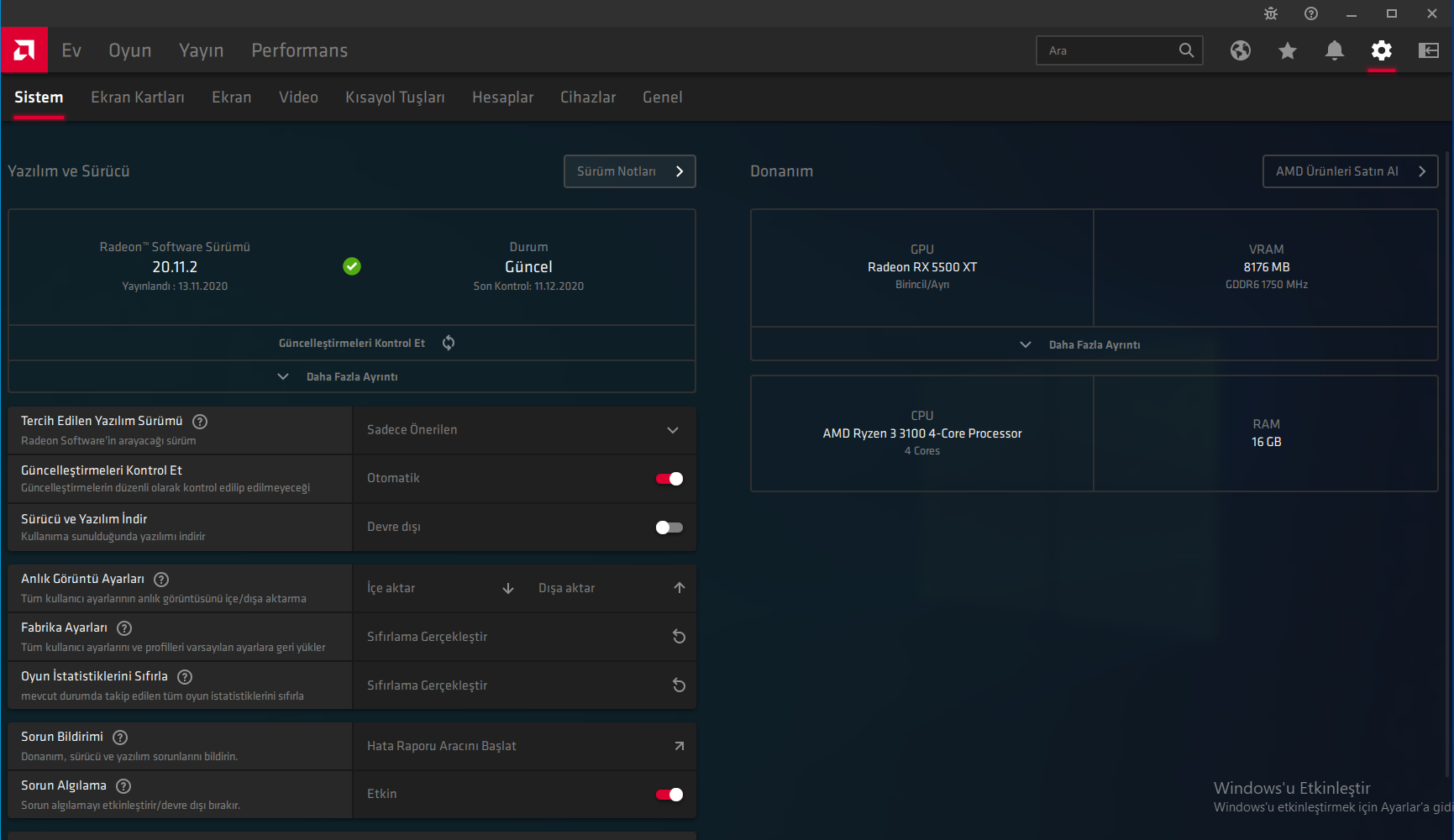Expand Daha Fazla Ayrıntı under GPU hardware
The width and height of the screenshot is (1454, 840).
point(1093,345)
